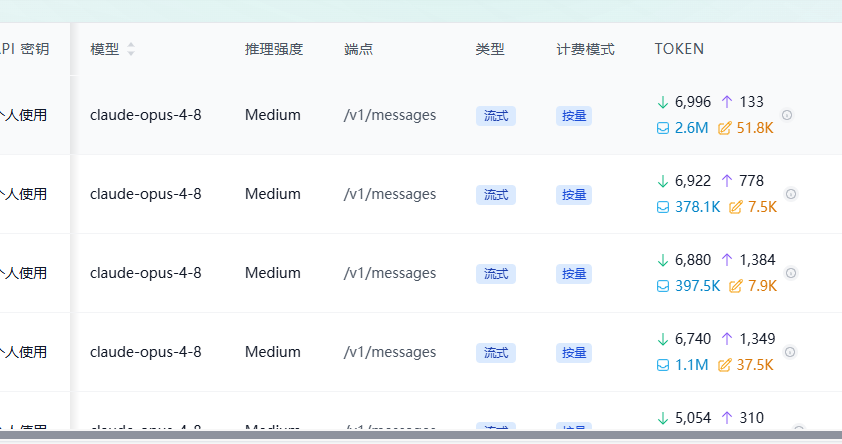Viewport: 842px width, 444px height.
Task: Click the 推理强度 column header
Action: 274,49
